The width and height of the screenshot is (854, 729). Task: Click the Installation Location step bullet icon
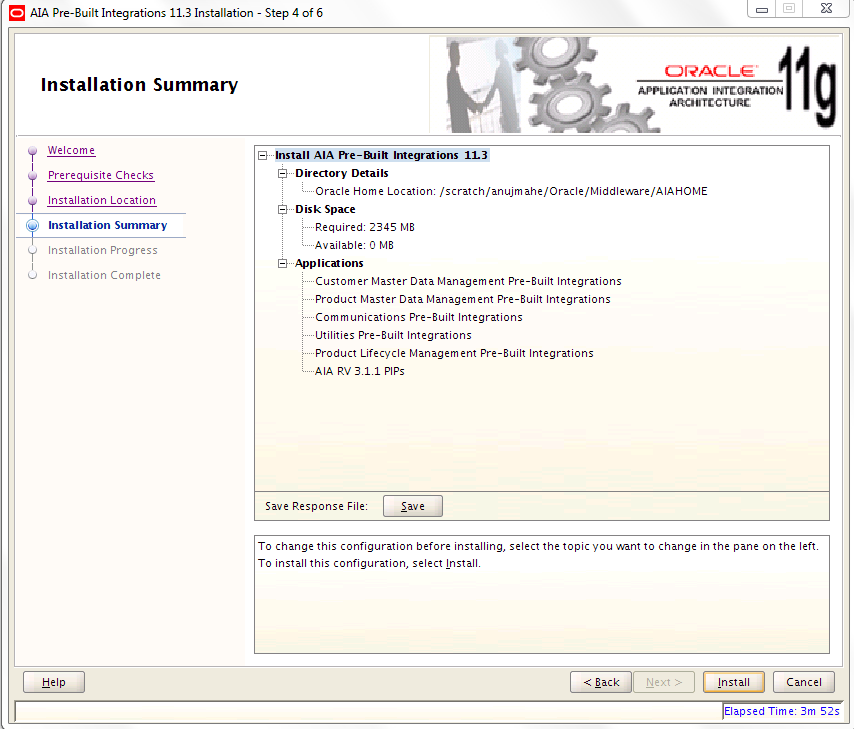pos(33,201)
